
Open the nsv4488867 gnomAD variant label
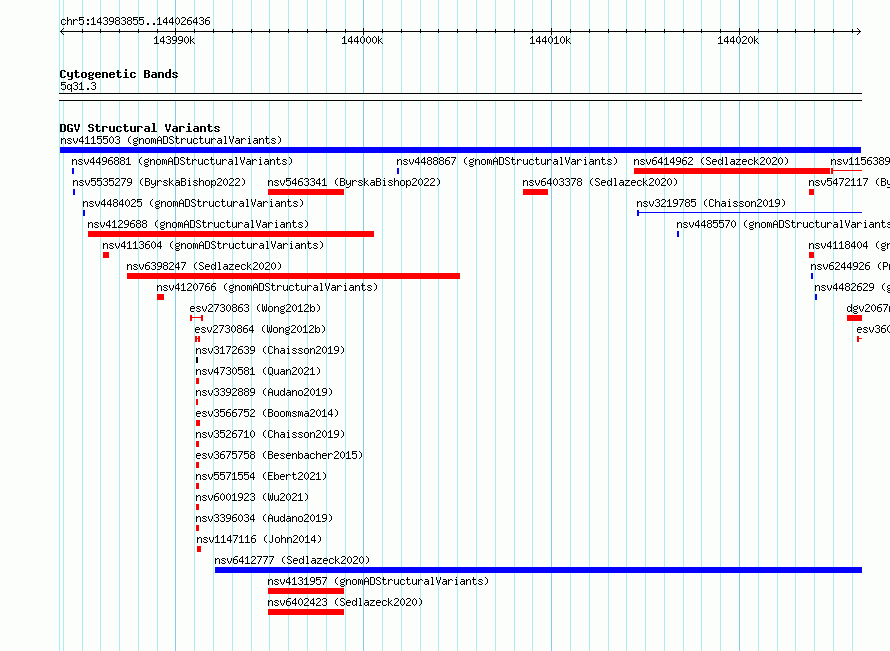coord(507,161)
